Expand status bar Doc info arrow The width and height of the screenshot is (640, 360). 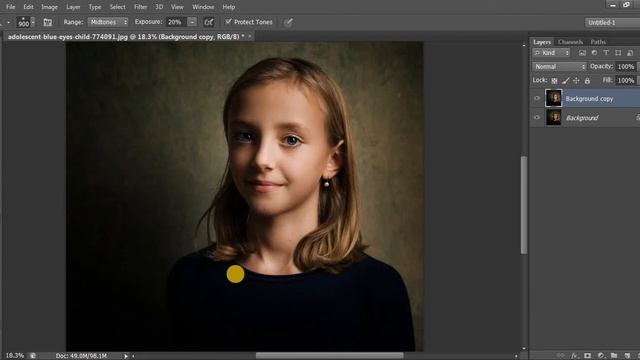[x=126, y=356]
